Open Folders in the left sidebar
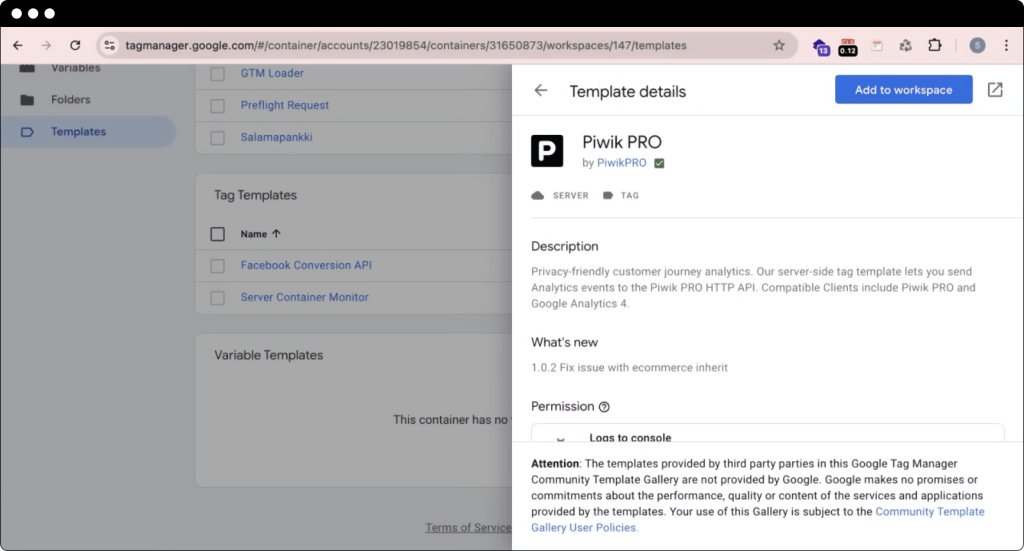This screenshot has height=551, width=1024. [70, 100]
